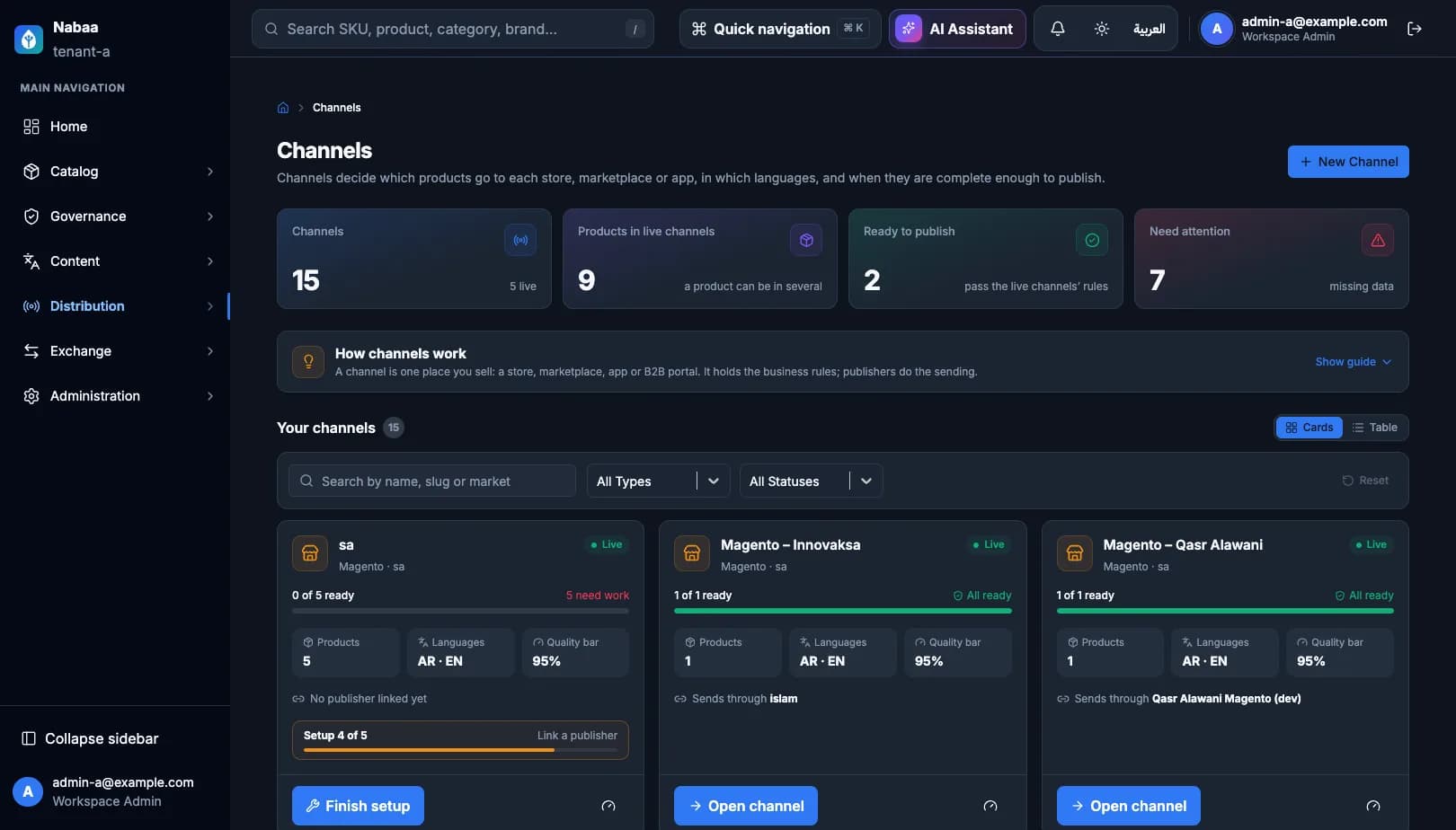Screen dimensions: 1456x830
Task: Toggle light theme sun icon
Action: click(x=1102, y=29)
